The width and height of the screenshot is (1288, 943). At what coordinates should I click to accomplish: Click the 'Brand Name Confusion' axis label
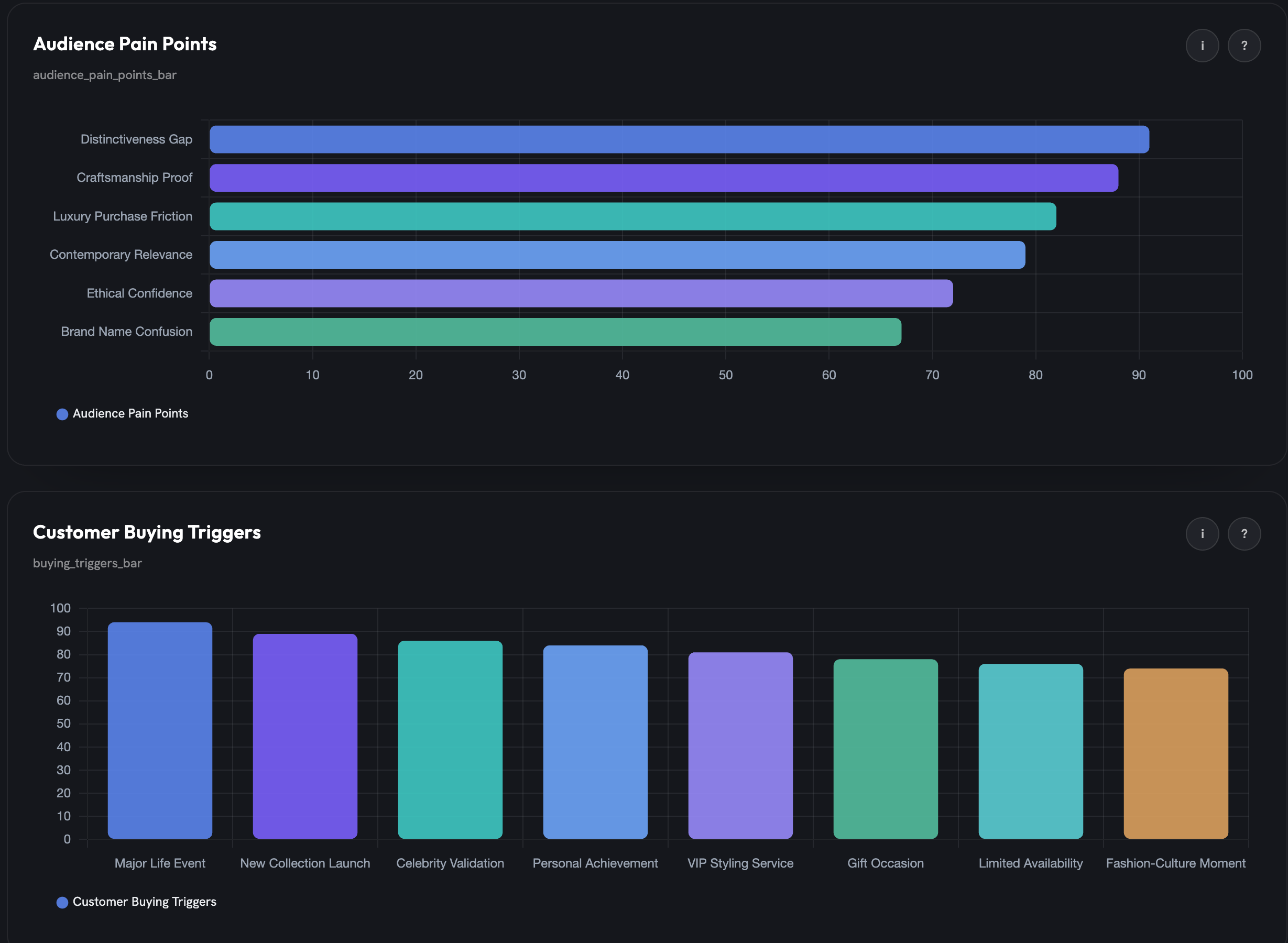click(x=127, y=332)
